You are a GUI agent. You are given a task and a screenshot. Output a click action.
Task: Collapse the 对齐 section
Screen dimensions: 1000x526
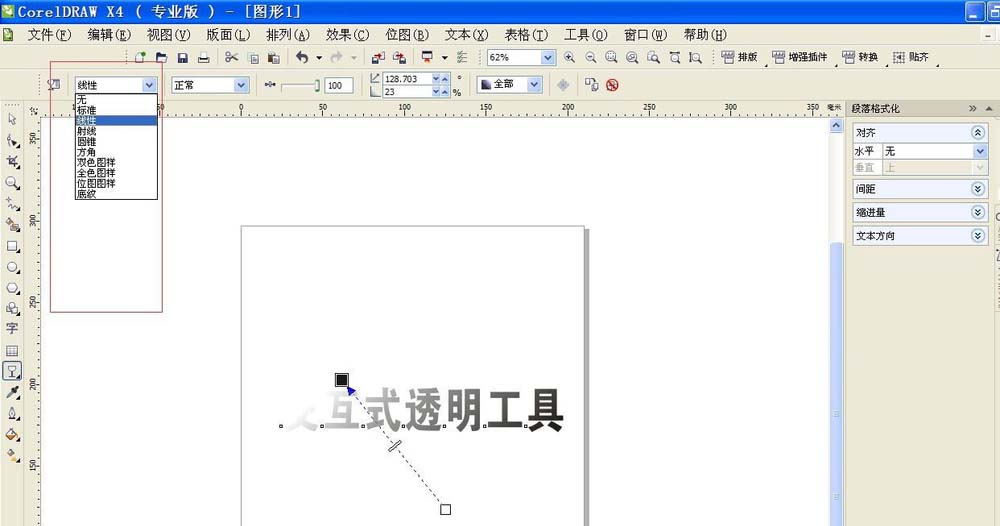tap(977, 133)
